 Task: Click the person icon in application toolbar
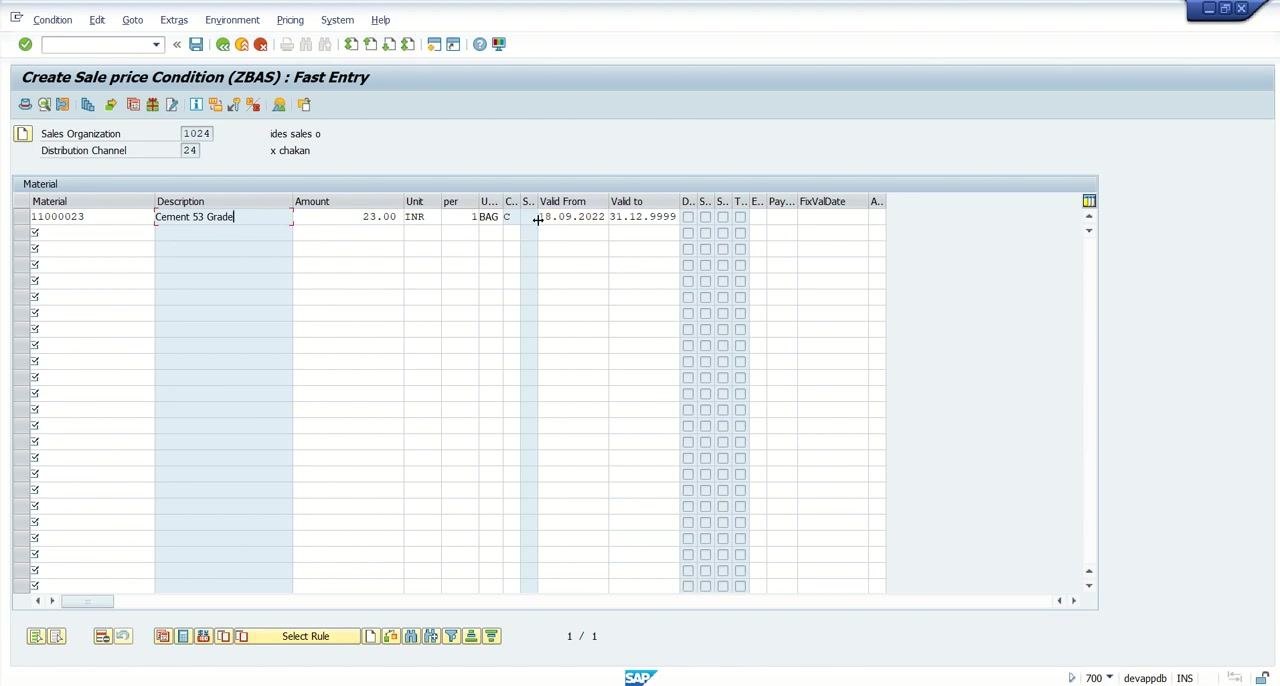(x=279, y=104)
